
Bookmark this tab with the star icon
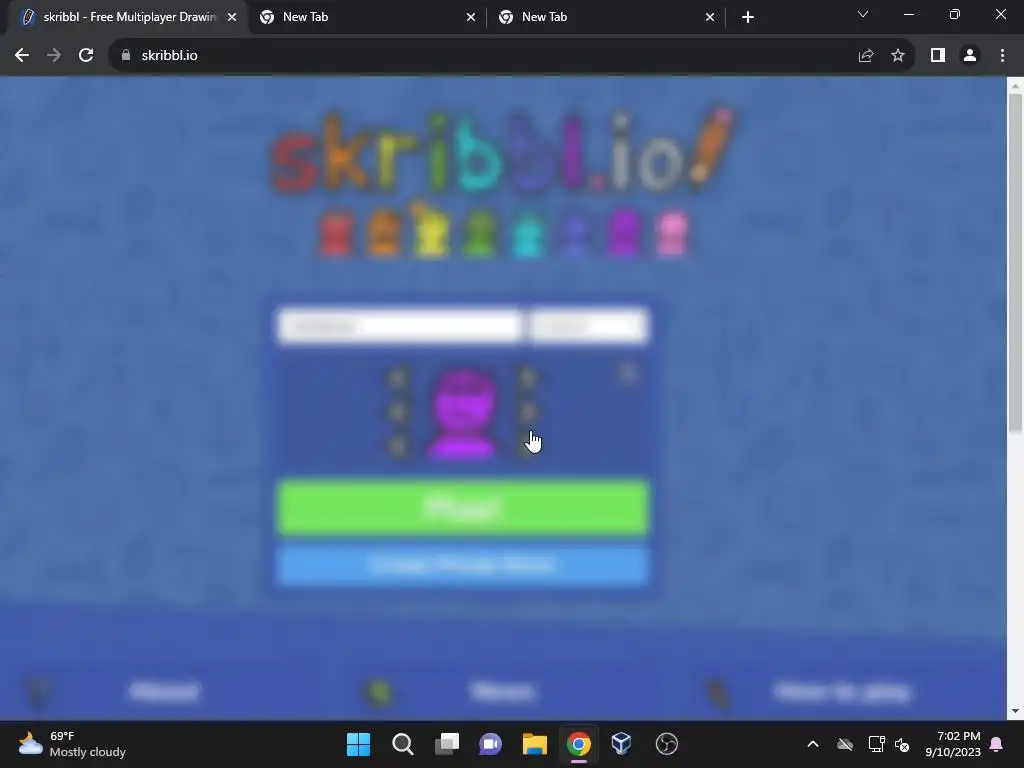point(898,56)
